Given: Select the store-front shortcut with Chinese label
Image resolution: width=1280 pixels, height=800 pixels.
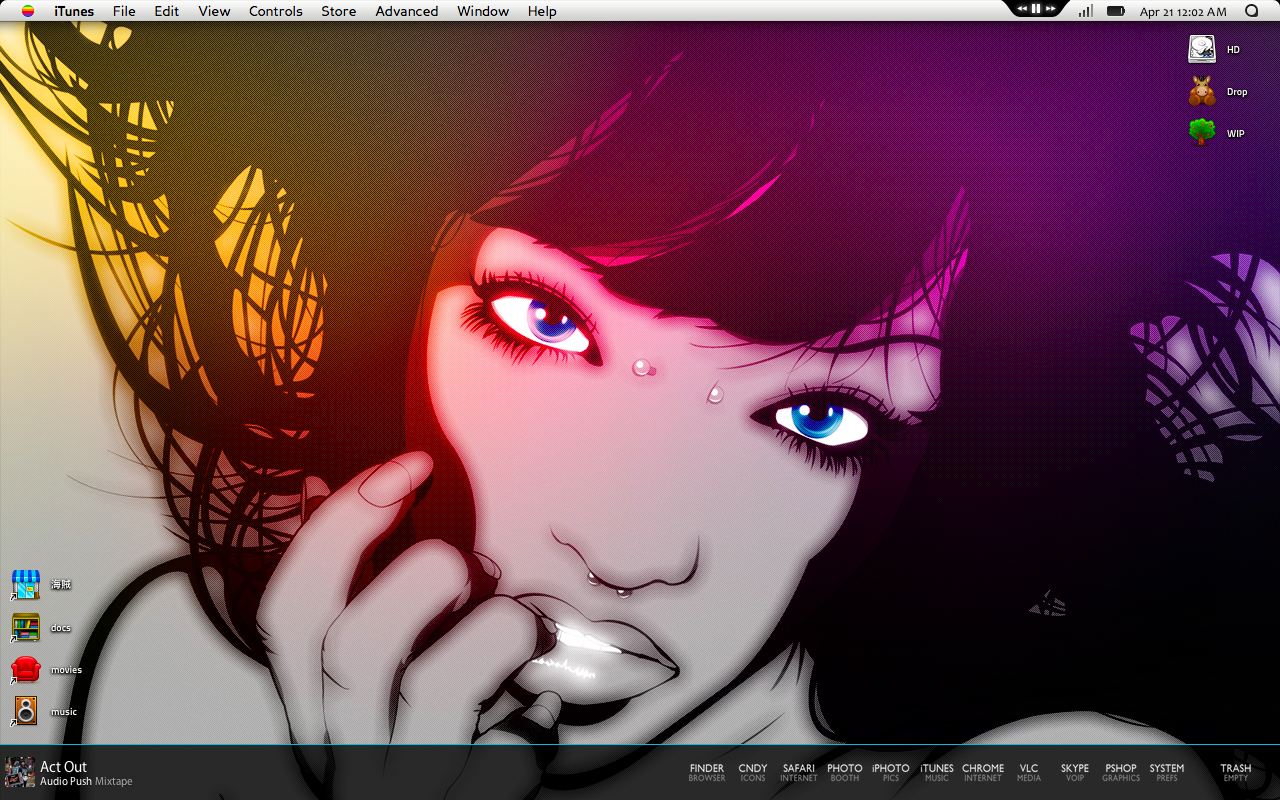Looking at the screenshot, I should tap(25, 585).
